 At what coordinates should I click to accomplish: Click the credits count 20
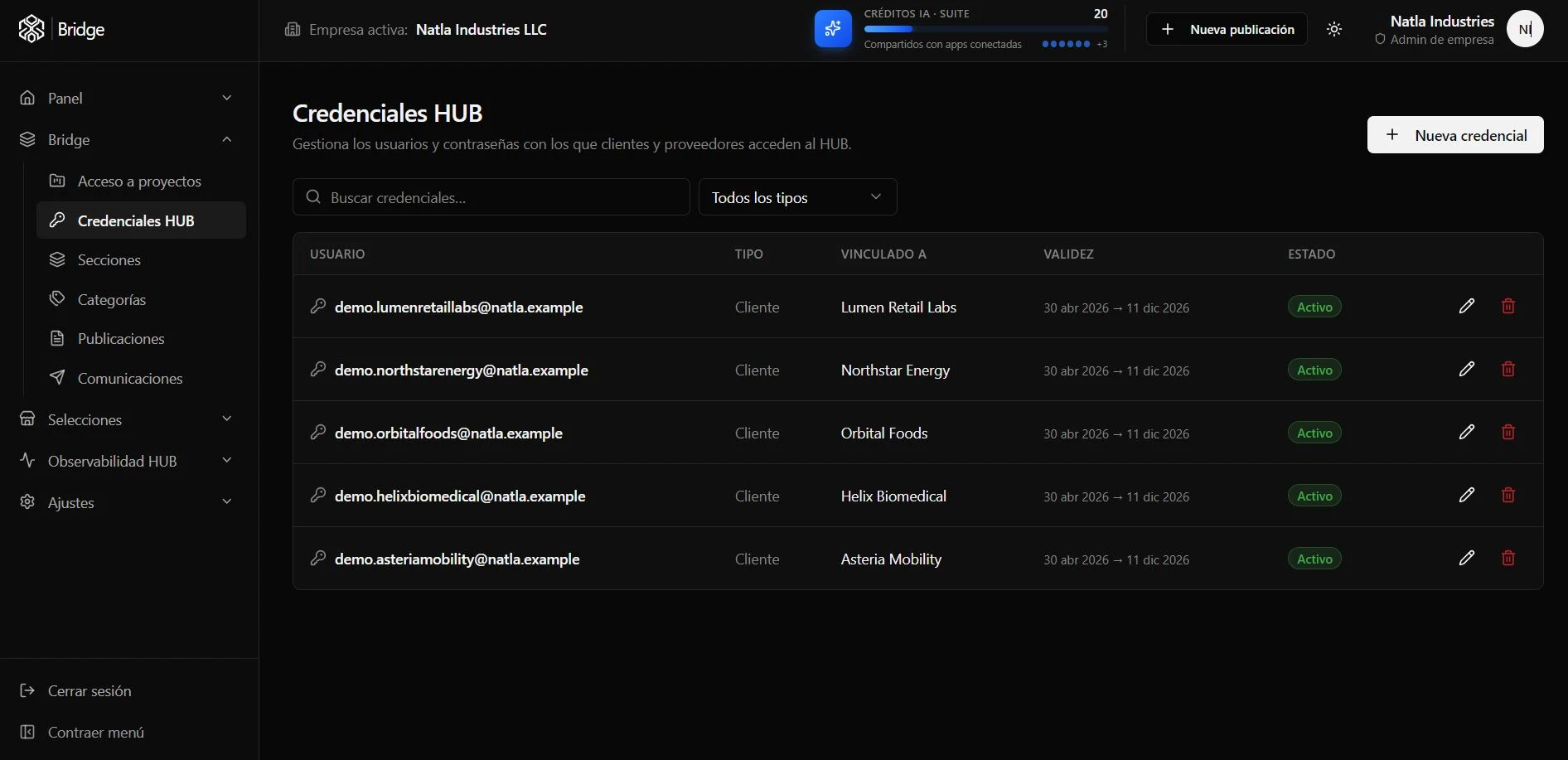(1101, 13)
